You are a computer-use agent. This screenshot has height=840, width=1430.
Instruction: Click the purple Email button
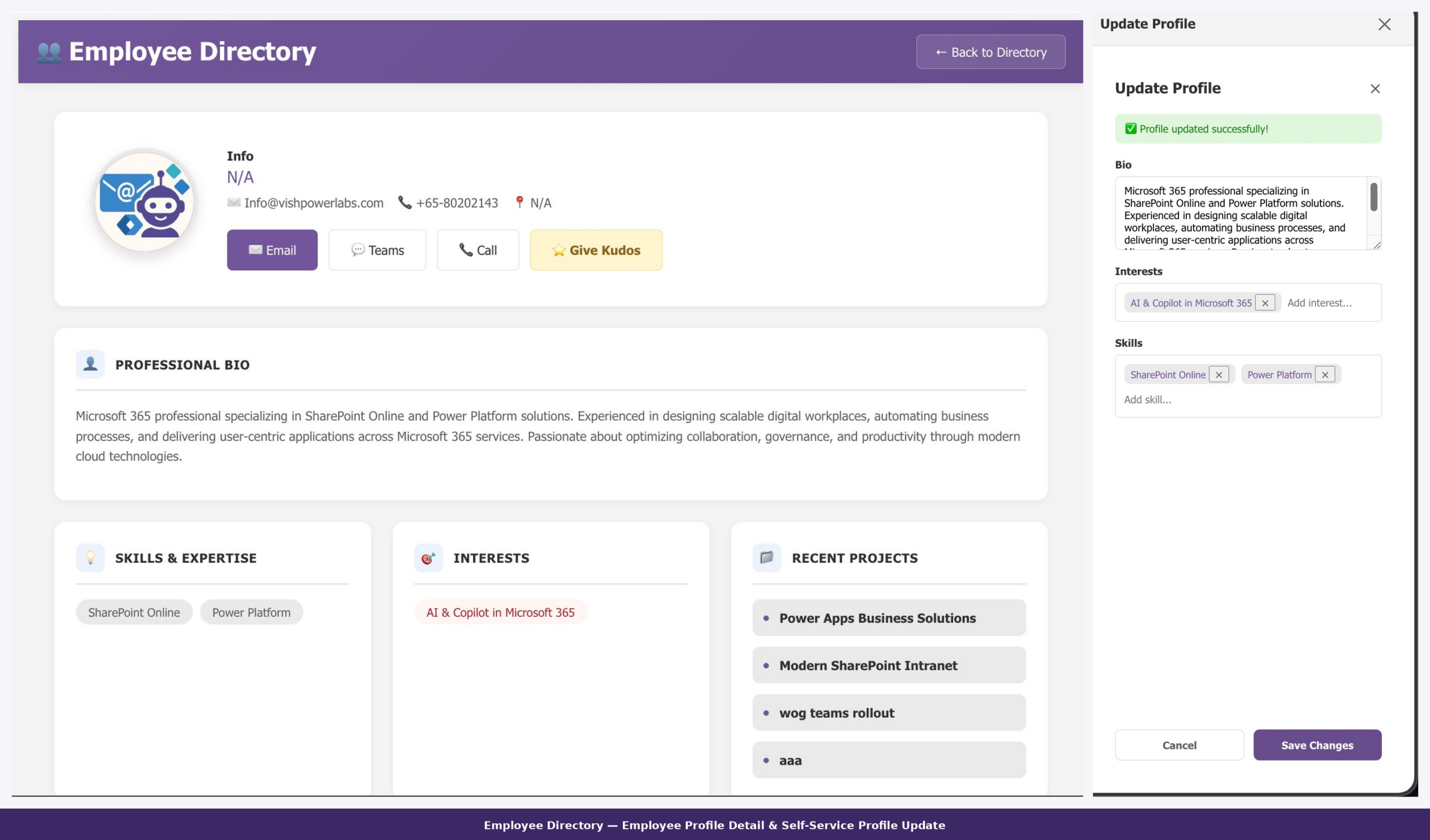[272, 250]
